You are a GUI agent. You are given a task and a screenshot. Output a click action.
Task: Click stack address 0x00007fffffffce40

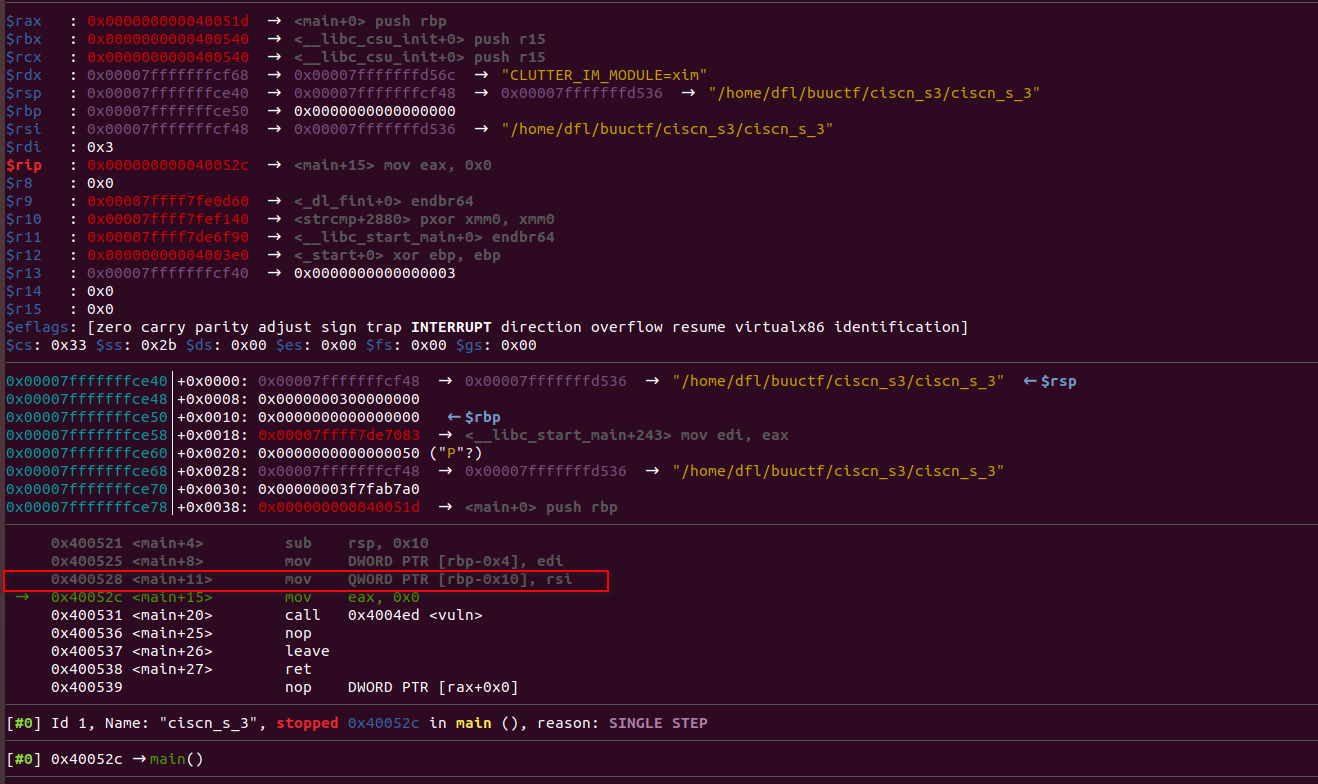coord(88,381)
